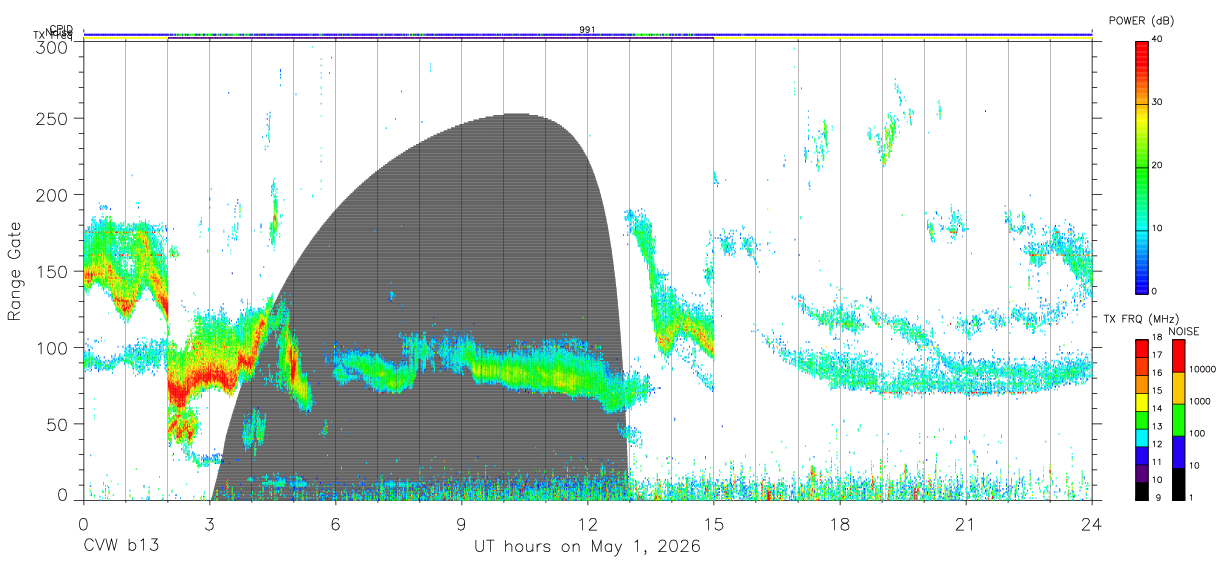Image resolution: width=1228 pixels, height=567 pixels.
Task: Click the 1 label on NOISE scale
Action: point(1190,497)
